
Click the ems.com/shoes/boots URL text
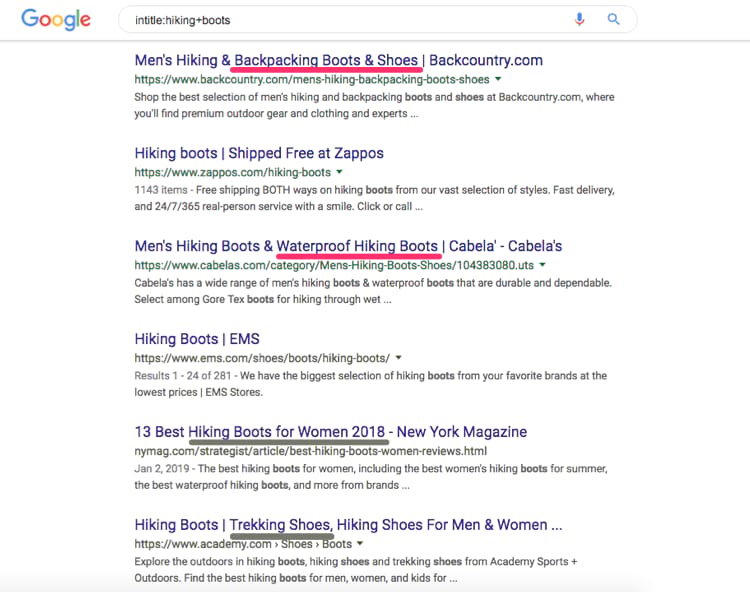click(262, 358)
